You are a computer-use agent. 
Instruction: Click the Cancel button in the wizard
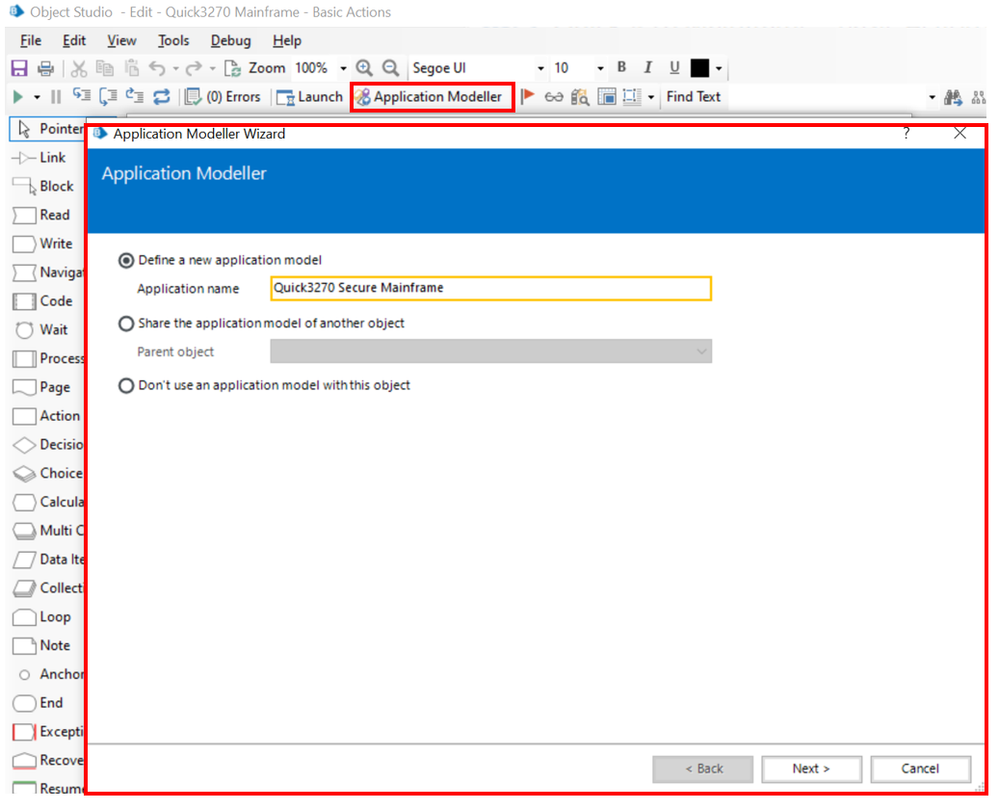tap(920, 769)
